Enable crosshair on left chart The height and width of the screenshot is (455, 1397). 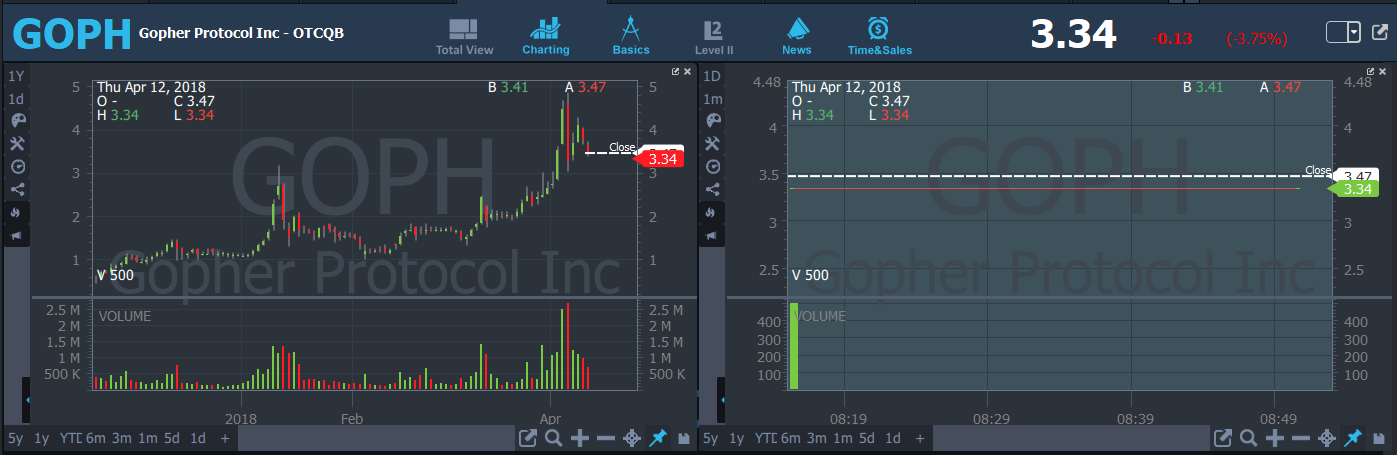(631, 438)
